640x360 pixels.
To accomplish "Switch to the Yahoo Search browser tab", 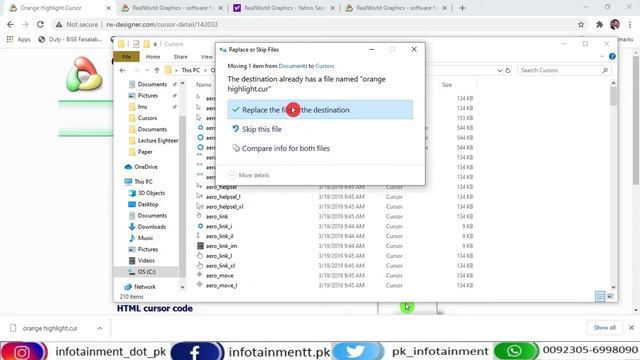I will pyautogui.click(x=284, y=8).
